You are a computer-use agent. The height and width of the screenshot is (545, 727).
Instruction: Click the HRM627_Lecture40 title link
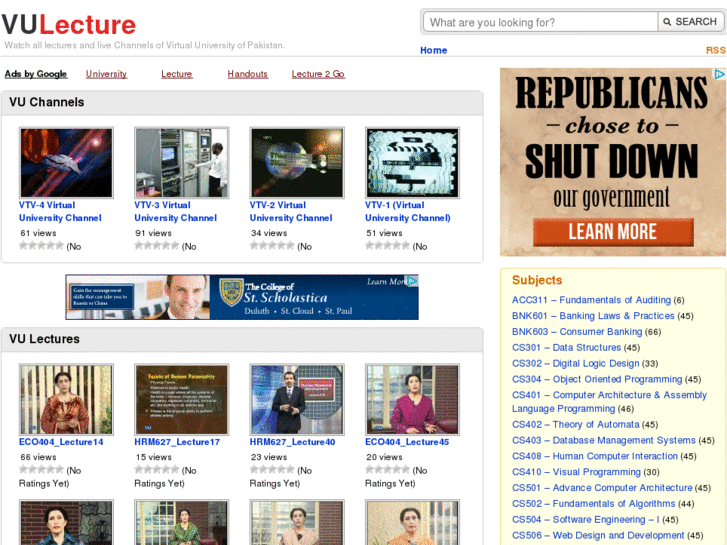pos(293,442)
